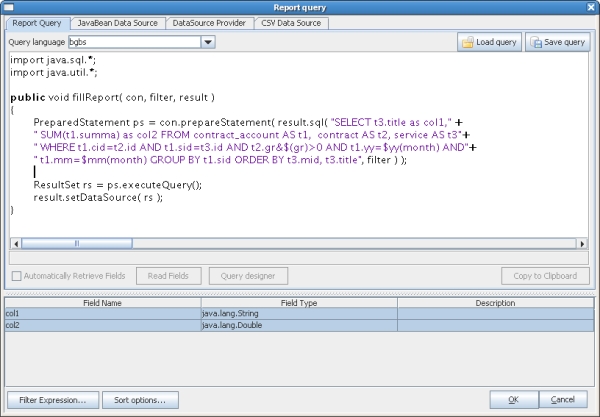Click Copy to Clipboard button
Image resolution: width=600 pixels, height=417 pixels.
tap(545, 276)
